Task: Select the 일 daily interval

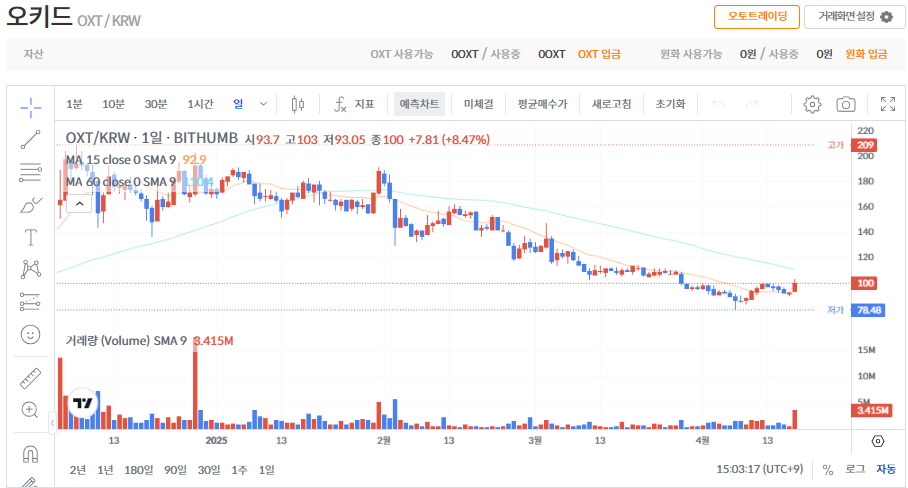Action: click(x=239, y=104)
